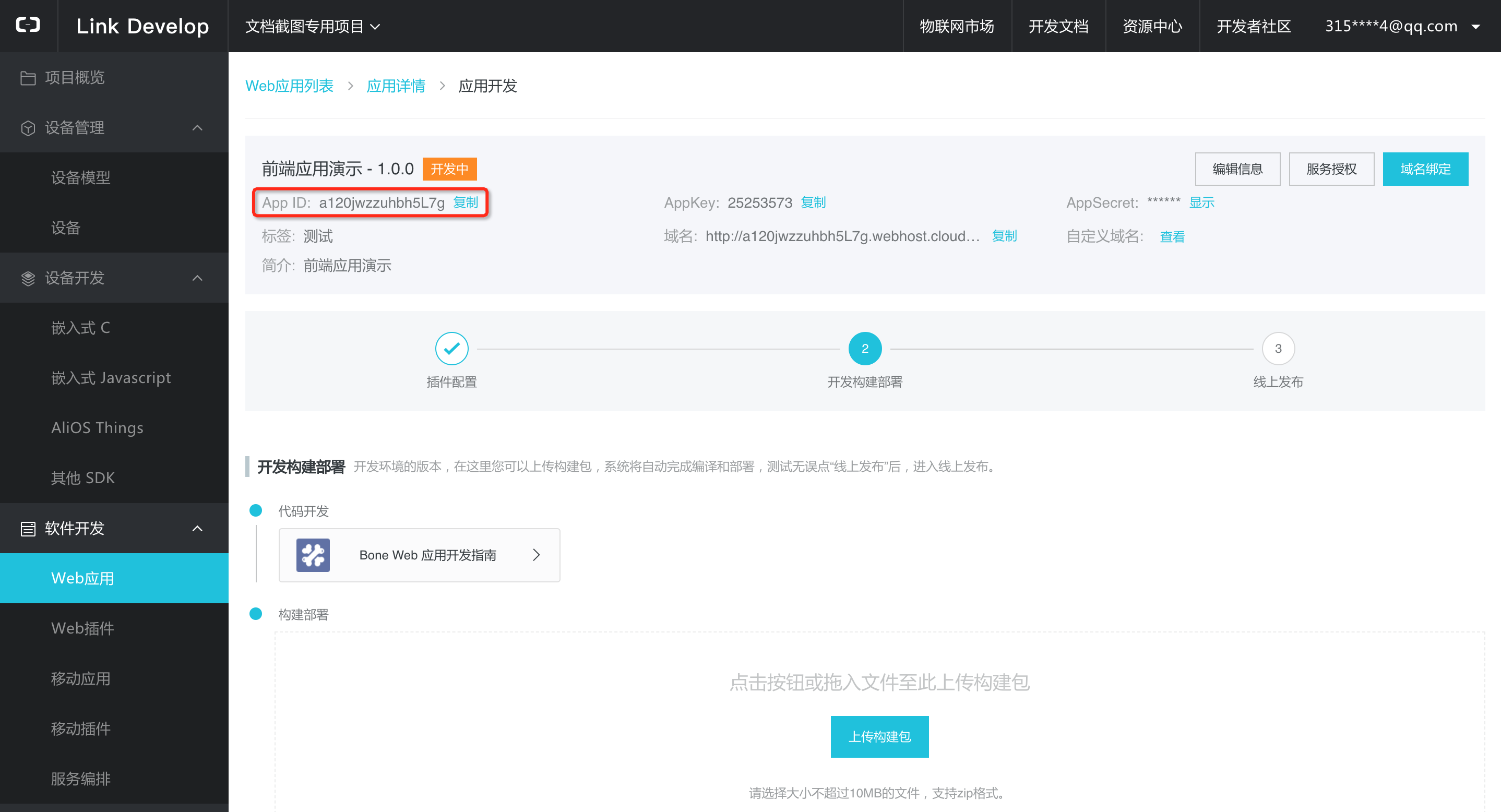1501x812 pixels.
Task: Click the Link Develop title text
Action: (x=142, y=26)
